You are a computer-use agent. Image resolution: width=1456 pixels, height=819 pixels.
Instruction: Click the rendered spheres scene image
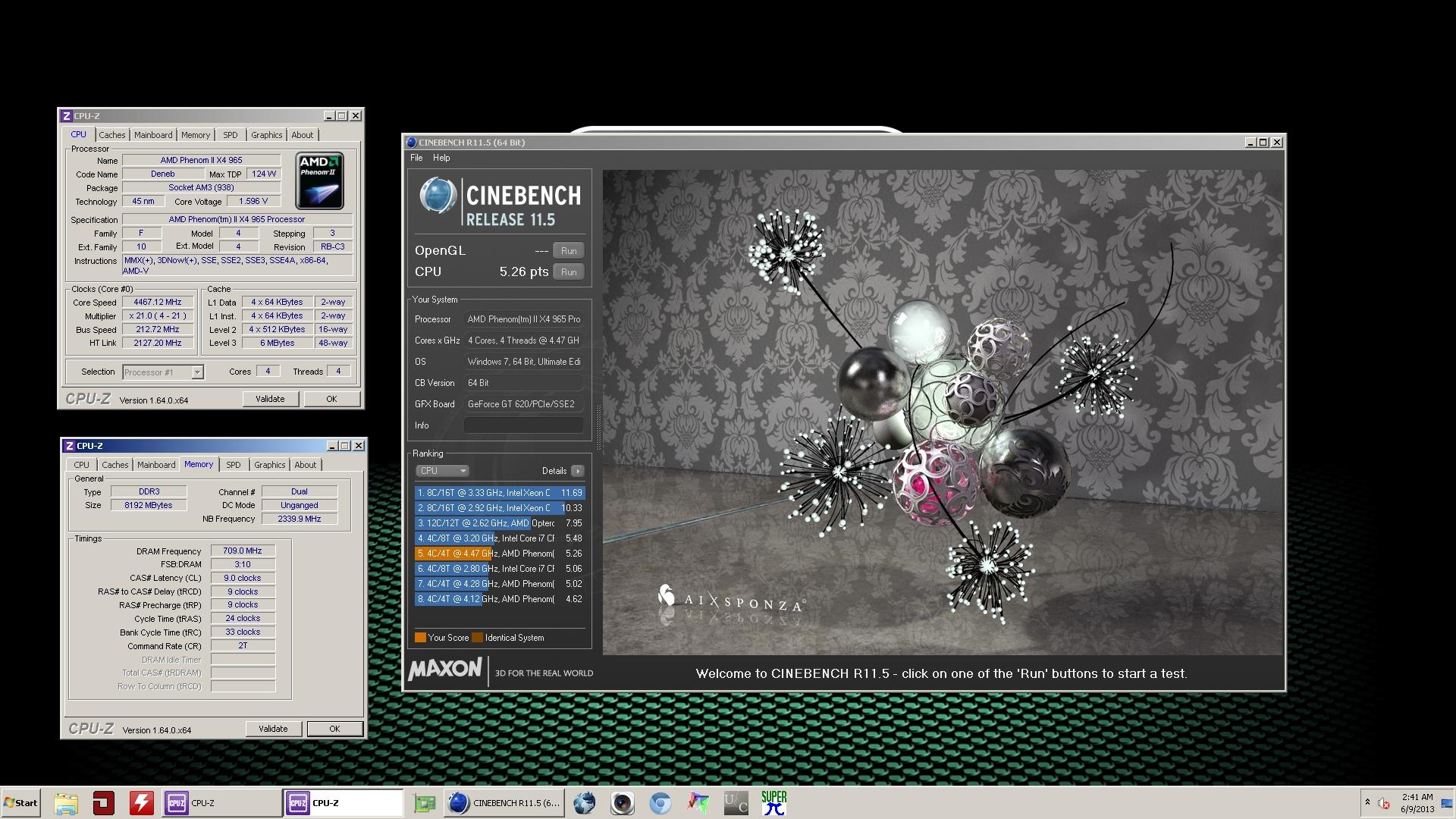point(943,412)
